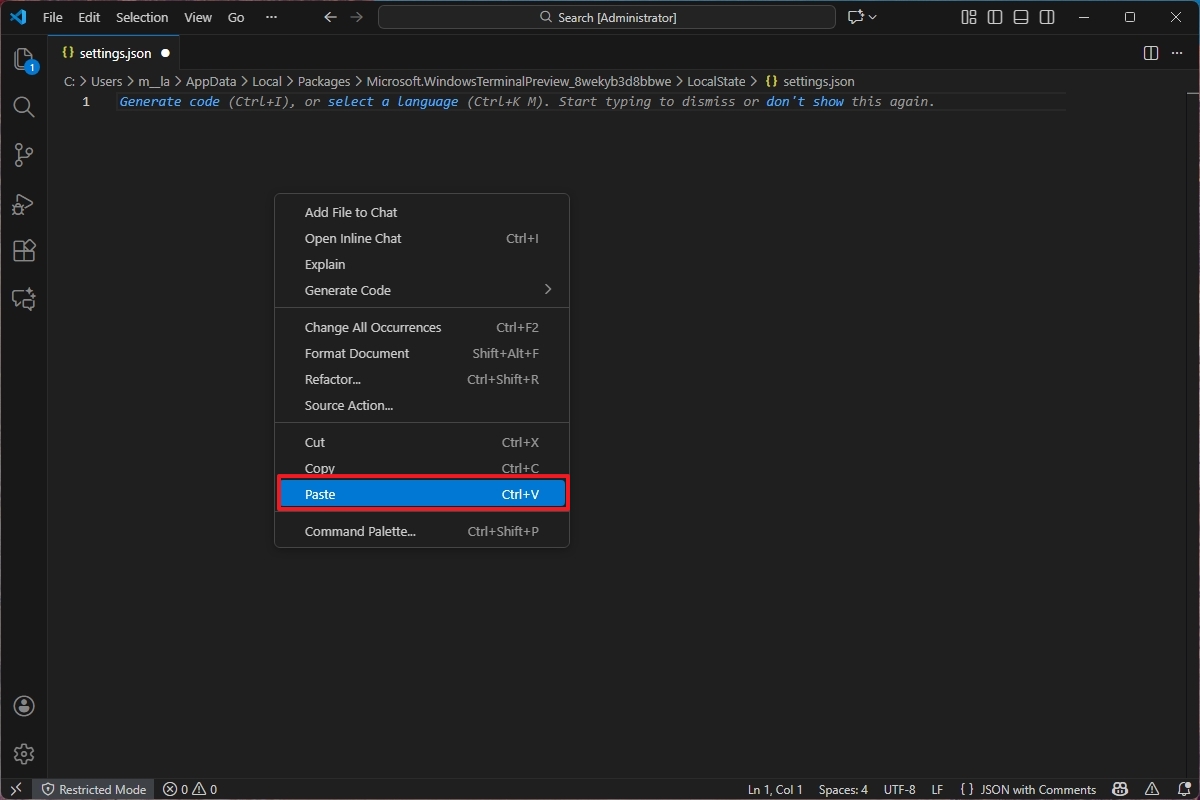1200x800 pixels.
Task: Open the Source Control view
Action: coord(24,155)
